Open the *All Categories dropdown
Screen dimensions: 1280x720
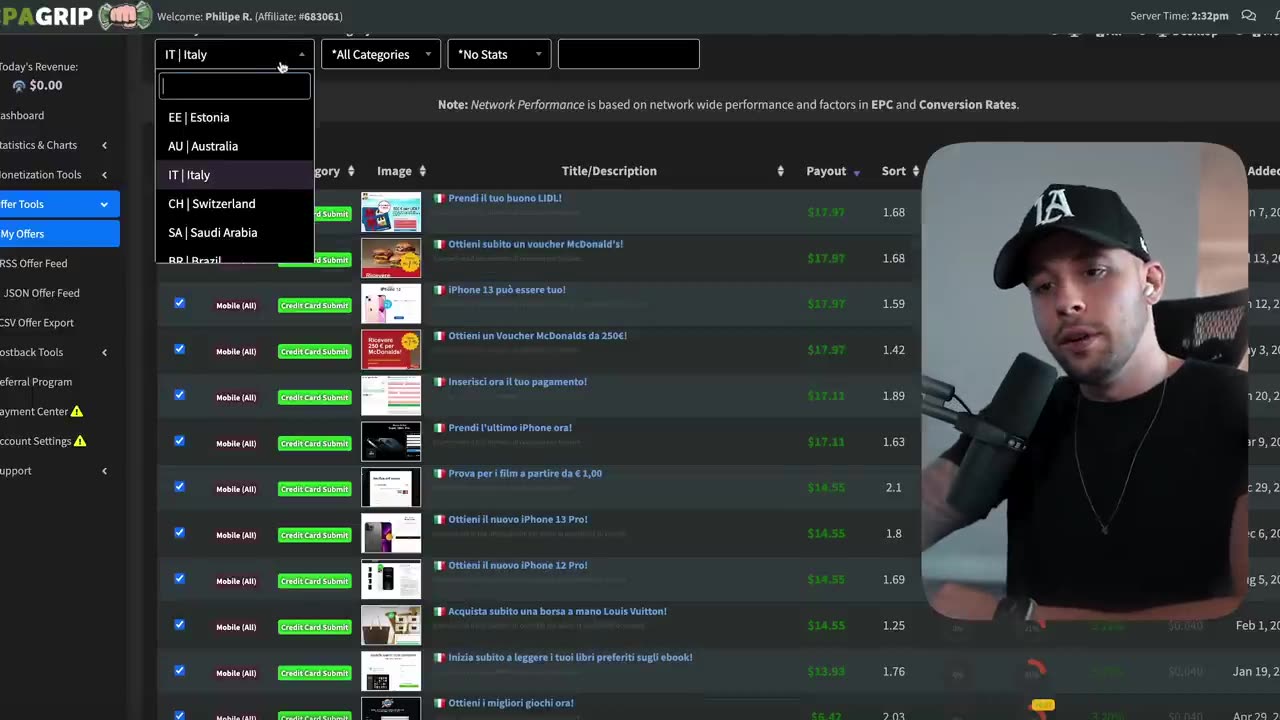coord(381,54)
